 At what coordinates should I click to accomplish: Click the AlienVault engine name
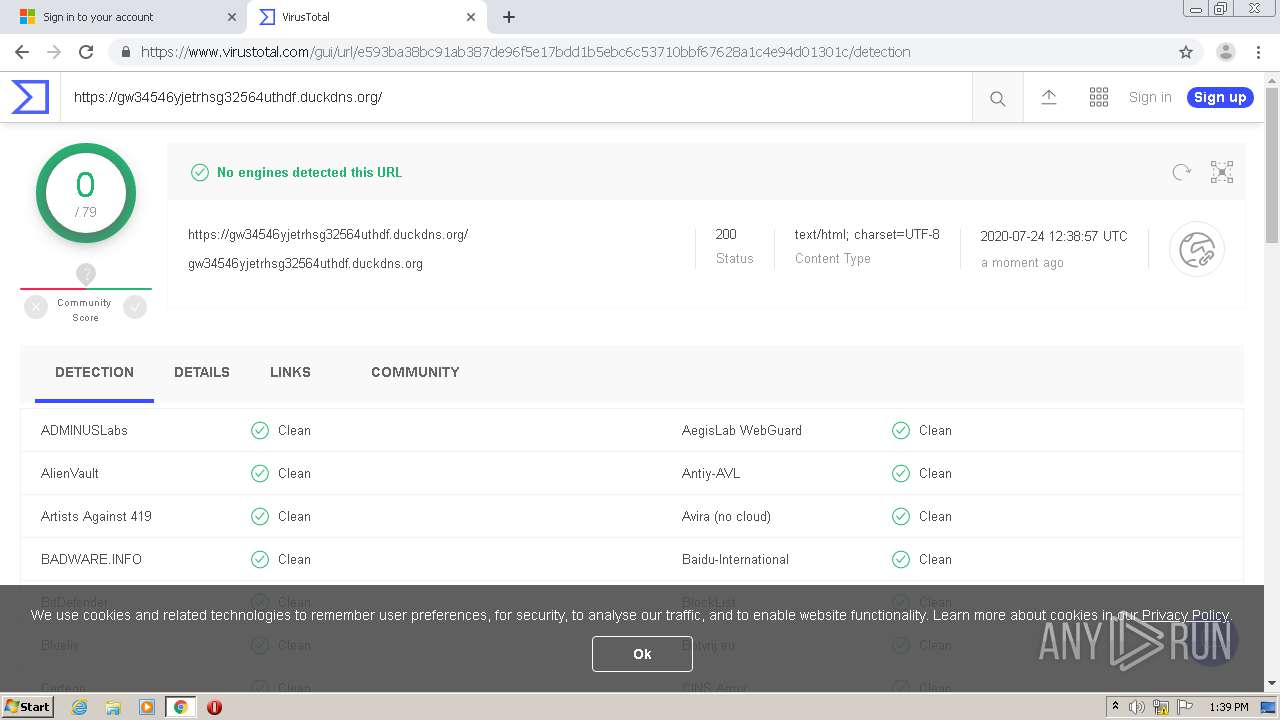pyautogui.click(x=70, y=473)
